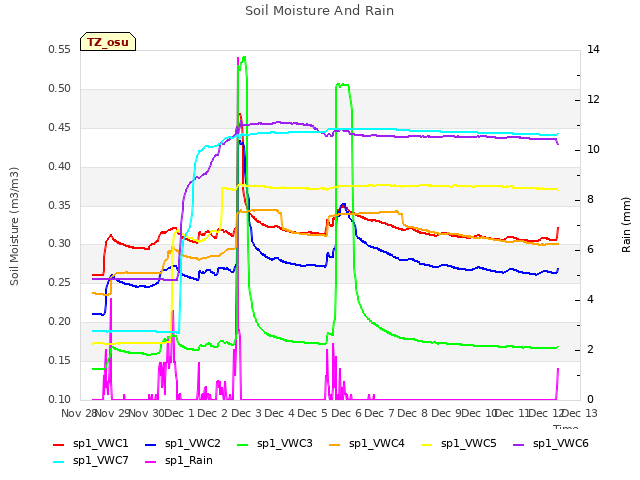Viewport: 640px width, 480px height.
Task: Click the Dec 13 date label
Action: pyautogui.click(x=580, y=413)
